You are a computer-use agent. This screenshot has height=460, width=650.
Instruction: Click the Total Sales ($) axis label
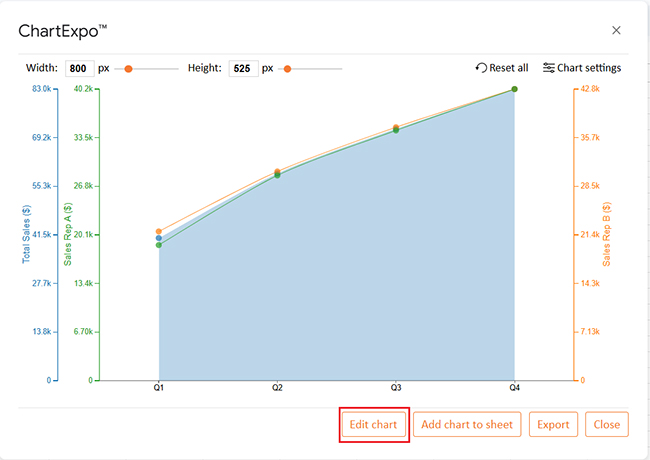(27, 234)
